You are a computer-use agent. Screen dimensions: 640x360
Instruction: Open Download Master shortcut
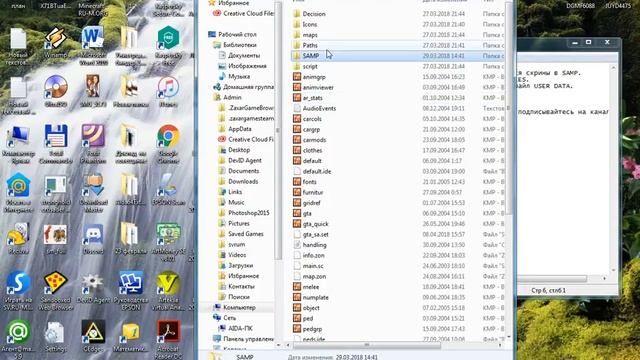pos(93,193)
